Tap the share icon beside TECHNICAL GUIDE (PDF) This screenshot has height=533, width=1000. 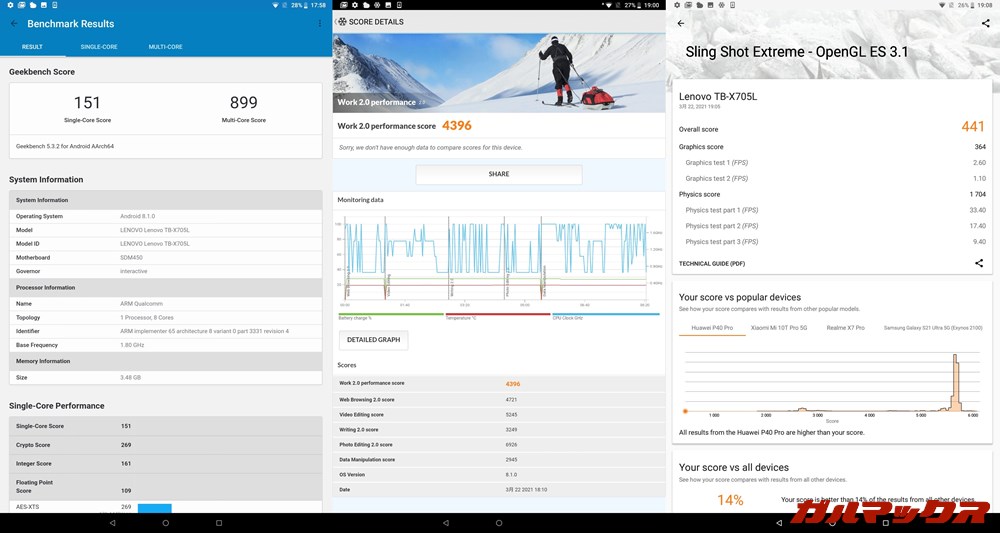click(979, 263)
